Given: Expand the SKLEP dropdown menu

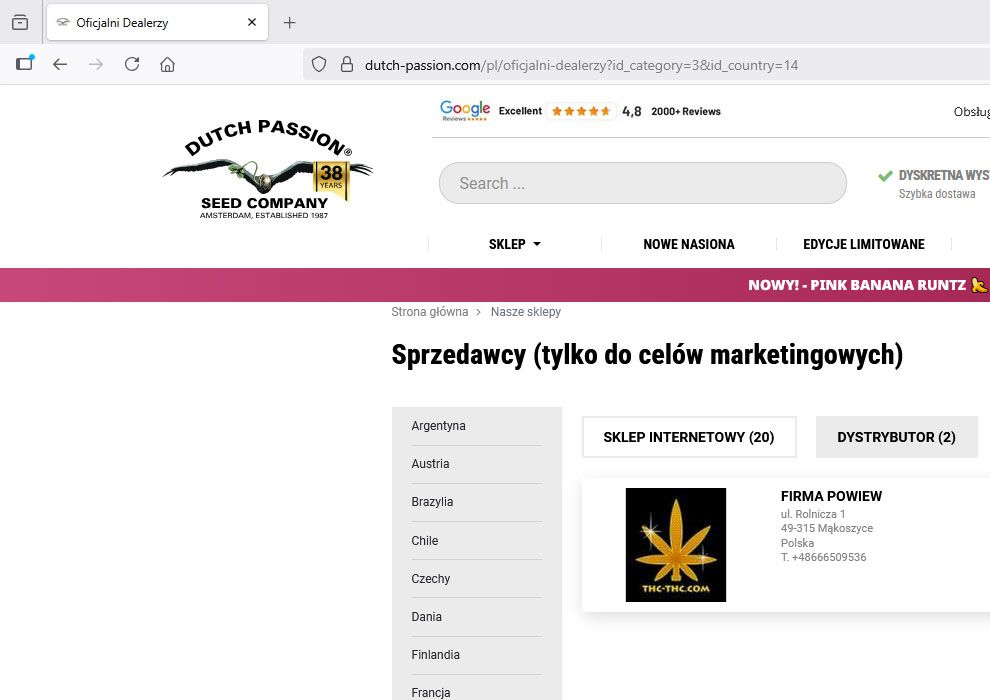Looking at the screenshot, I should click(514, 244).
